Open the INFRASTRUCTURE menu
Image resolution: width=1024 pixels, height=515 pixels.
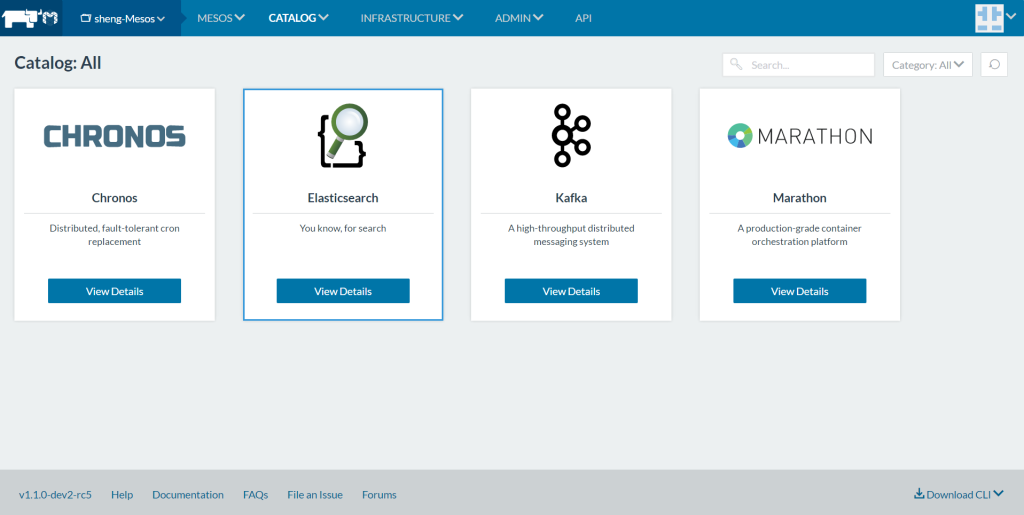tap(411, 18)
